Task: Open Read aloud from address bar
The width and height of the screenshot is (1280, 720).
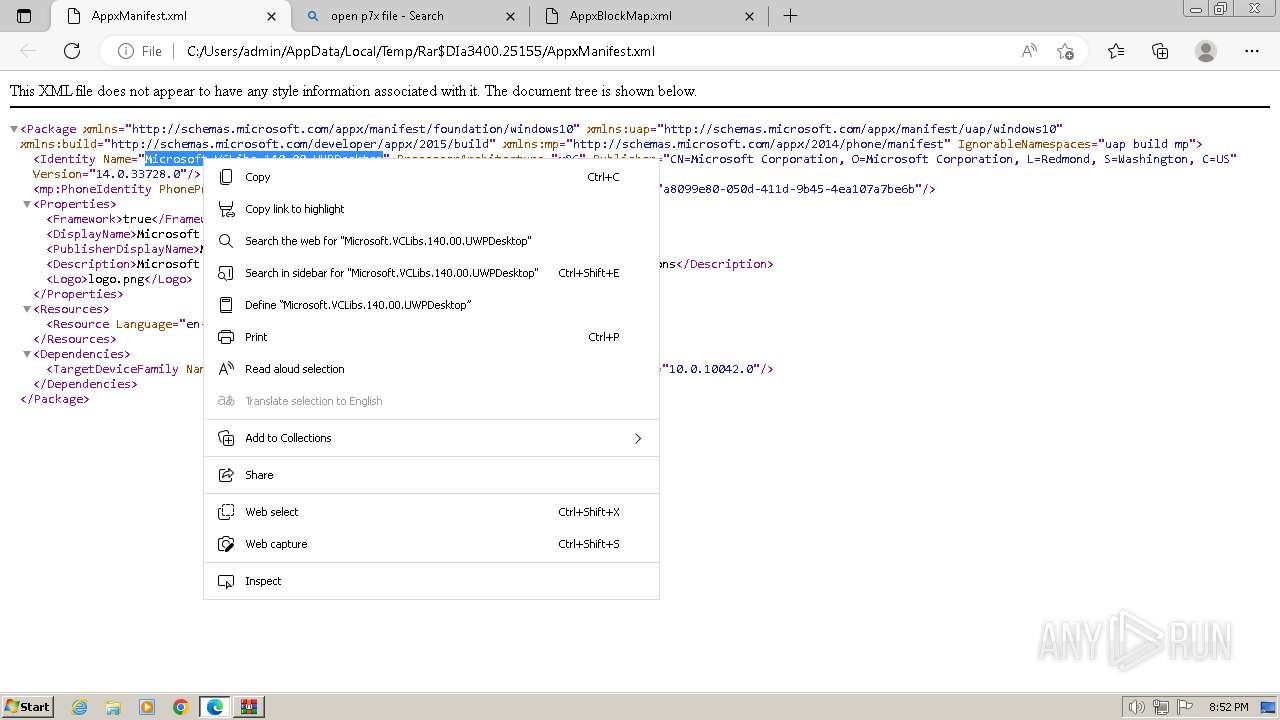Action: coord(1029,51)
